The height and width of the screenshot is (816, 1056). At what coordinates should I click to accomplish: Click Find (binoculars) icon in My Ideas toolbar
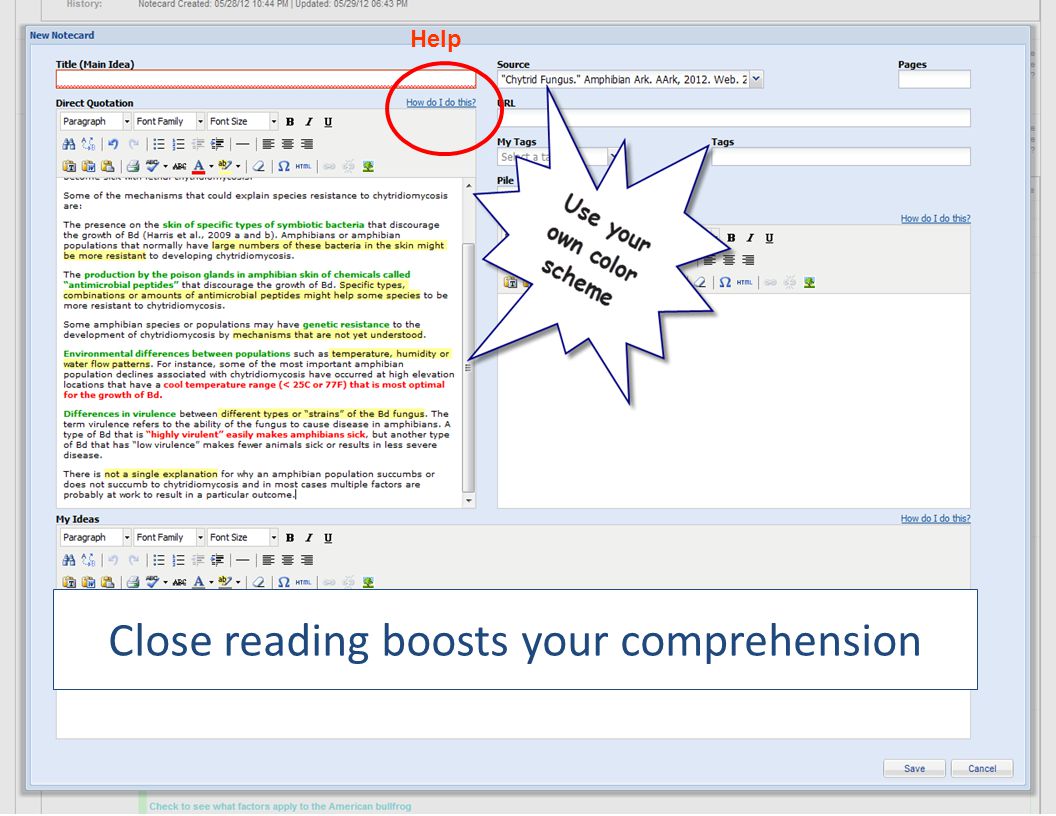(x=69, y=560)
